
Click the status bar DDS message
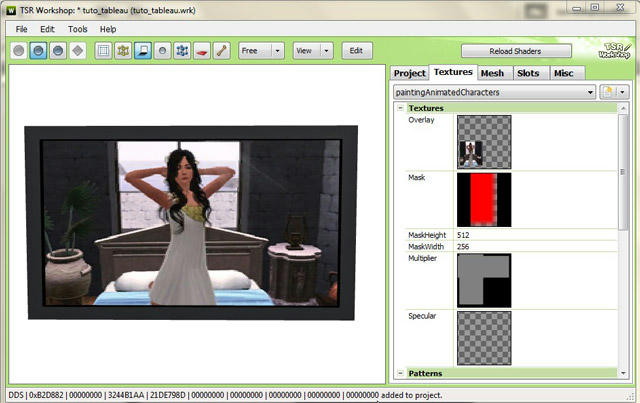coord(225,395)
